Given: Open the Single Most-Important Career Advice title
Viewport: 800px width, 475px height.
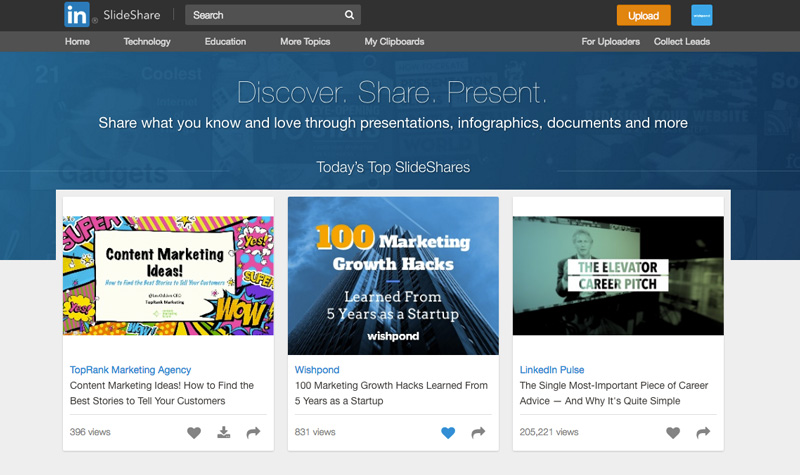Looking at the screenshot, I should tap(614, 393).
